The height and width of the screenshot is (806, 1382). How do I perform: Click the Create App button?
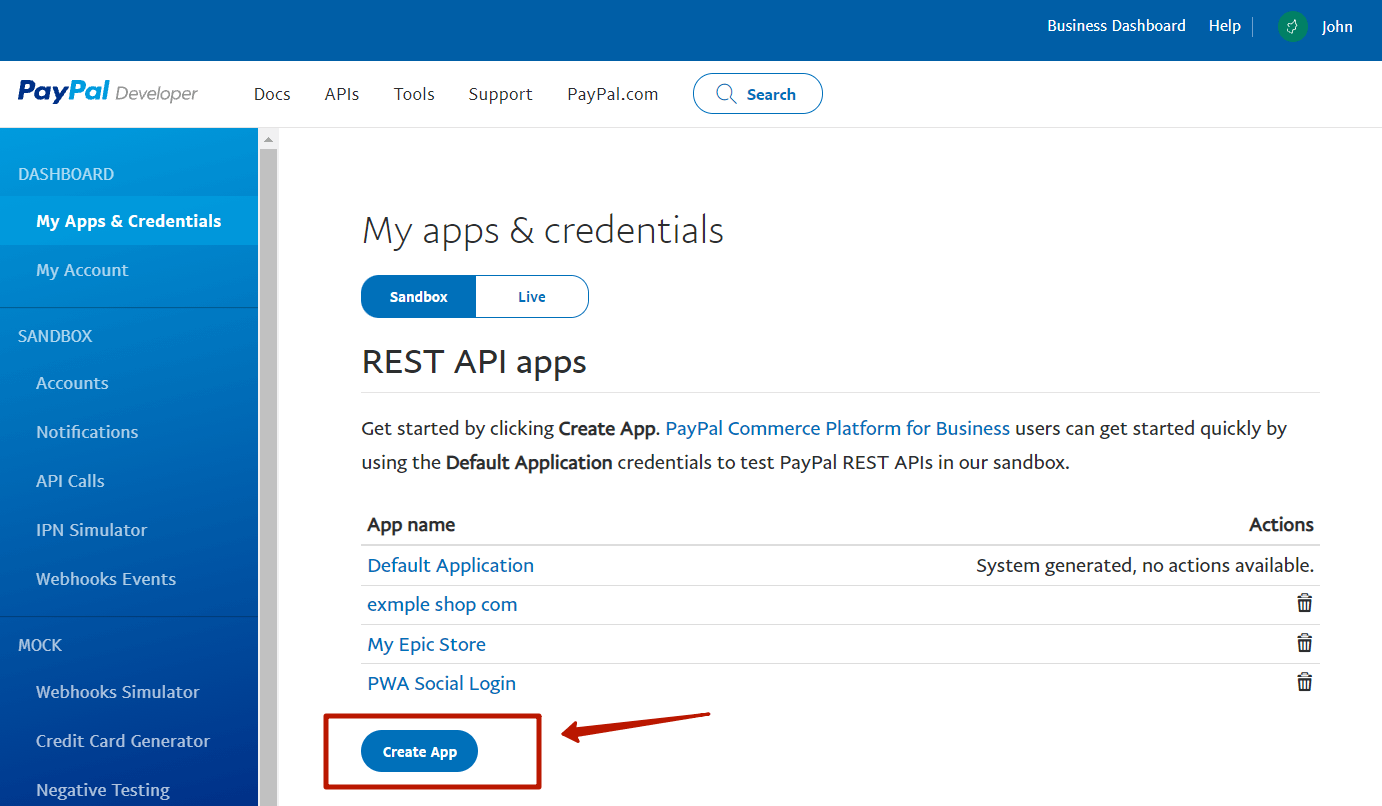click(419, 751)
